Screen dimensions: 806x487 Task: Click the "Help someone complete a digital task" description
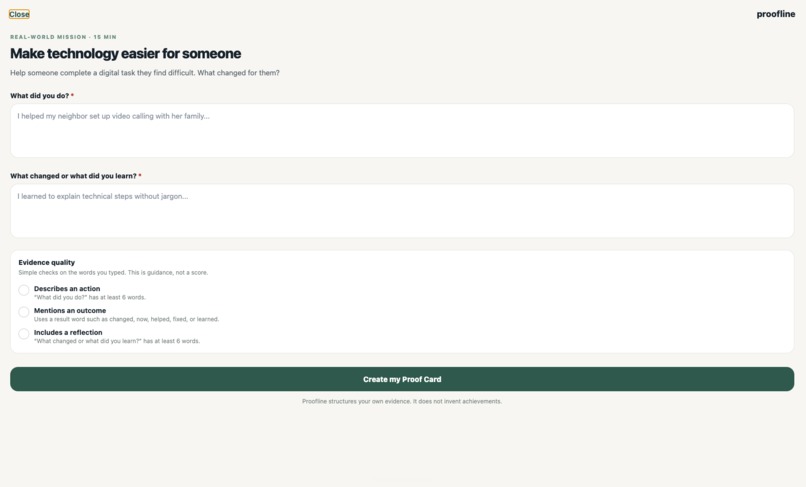click(x=145, y=73)
